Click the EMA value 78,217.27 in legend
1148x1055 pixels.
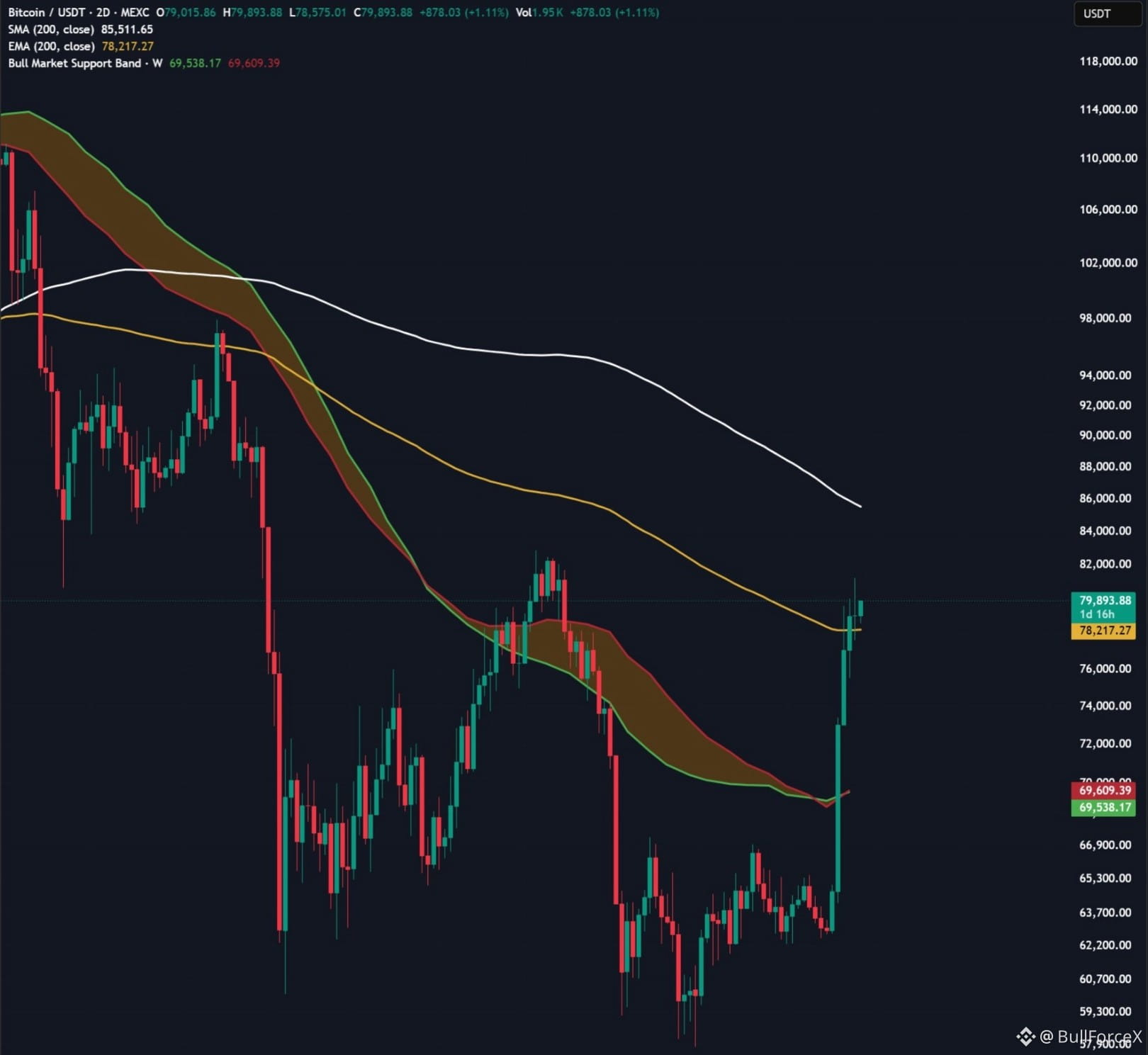tap(128, 47)
